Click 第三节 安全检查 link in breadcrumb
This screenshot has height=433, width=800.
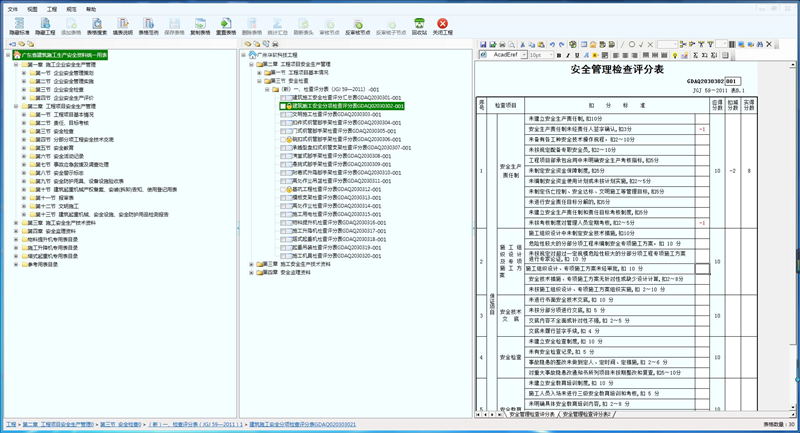pyautogui.click(x=120, y=424)
